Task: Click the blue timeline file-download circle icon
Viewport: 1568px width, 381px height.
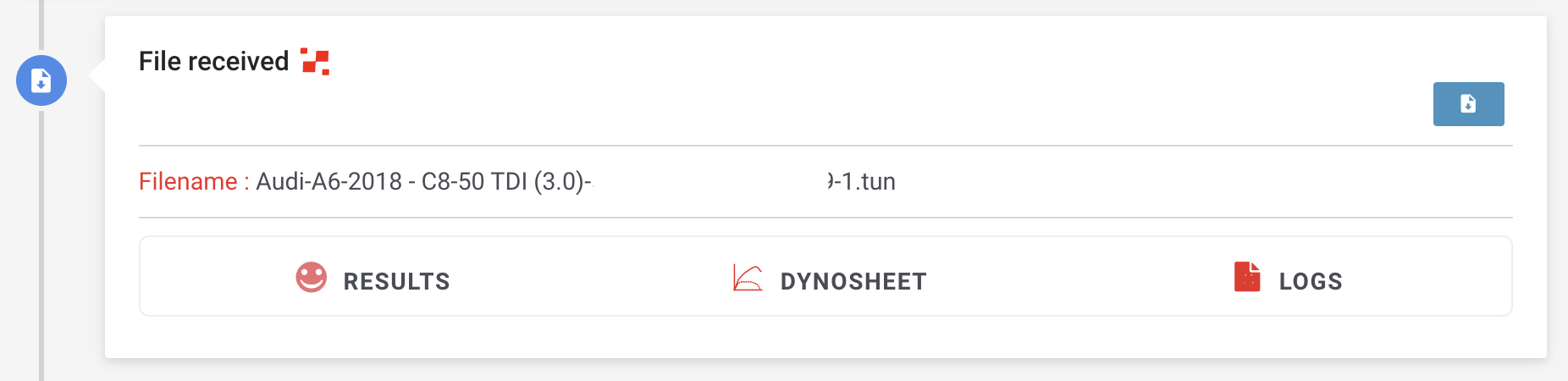Action: (41, 80)
